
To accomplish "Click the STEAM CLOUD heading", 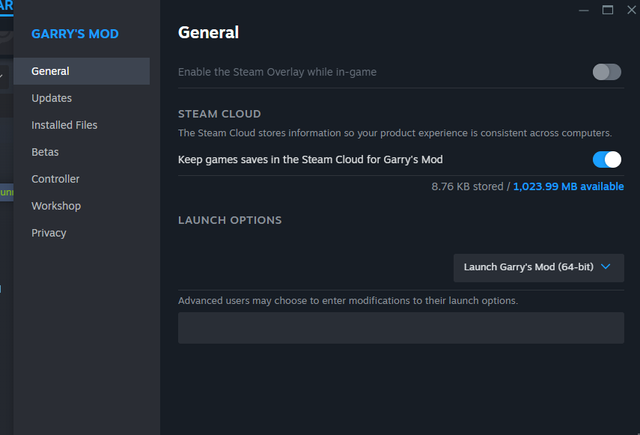I will coord(219,114).
